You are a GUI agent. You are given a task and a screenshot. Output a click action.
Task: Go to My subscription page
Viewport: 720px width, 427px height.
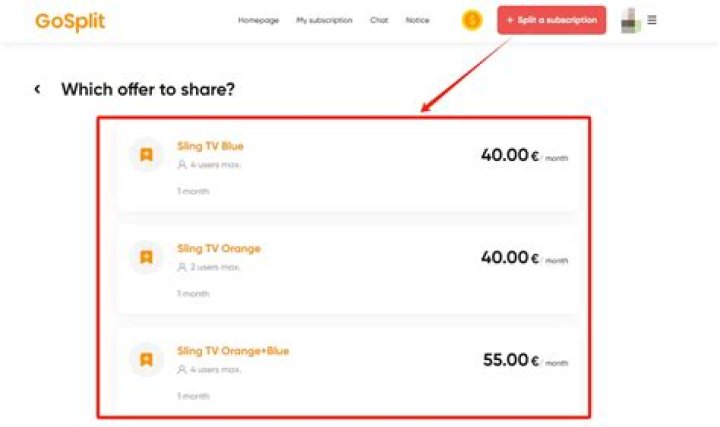tap(324, 20)
